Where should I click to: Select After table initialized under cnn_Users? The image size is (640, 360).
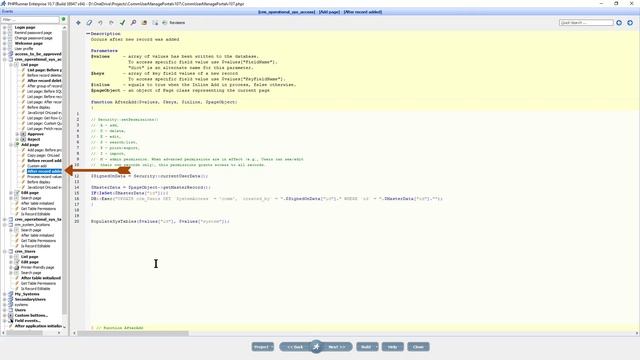(41, 278)
